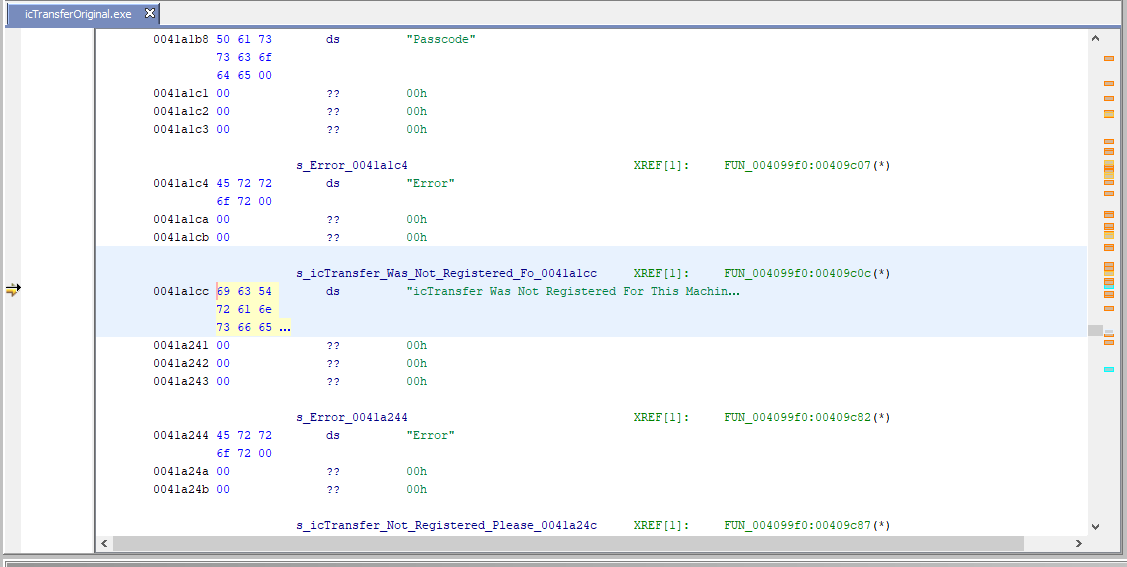This screenshot has height=567, width=1127.
Task: Click horizontal scrollbar left arrow
Action: pos(104,544)
